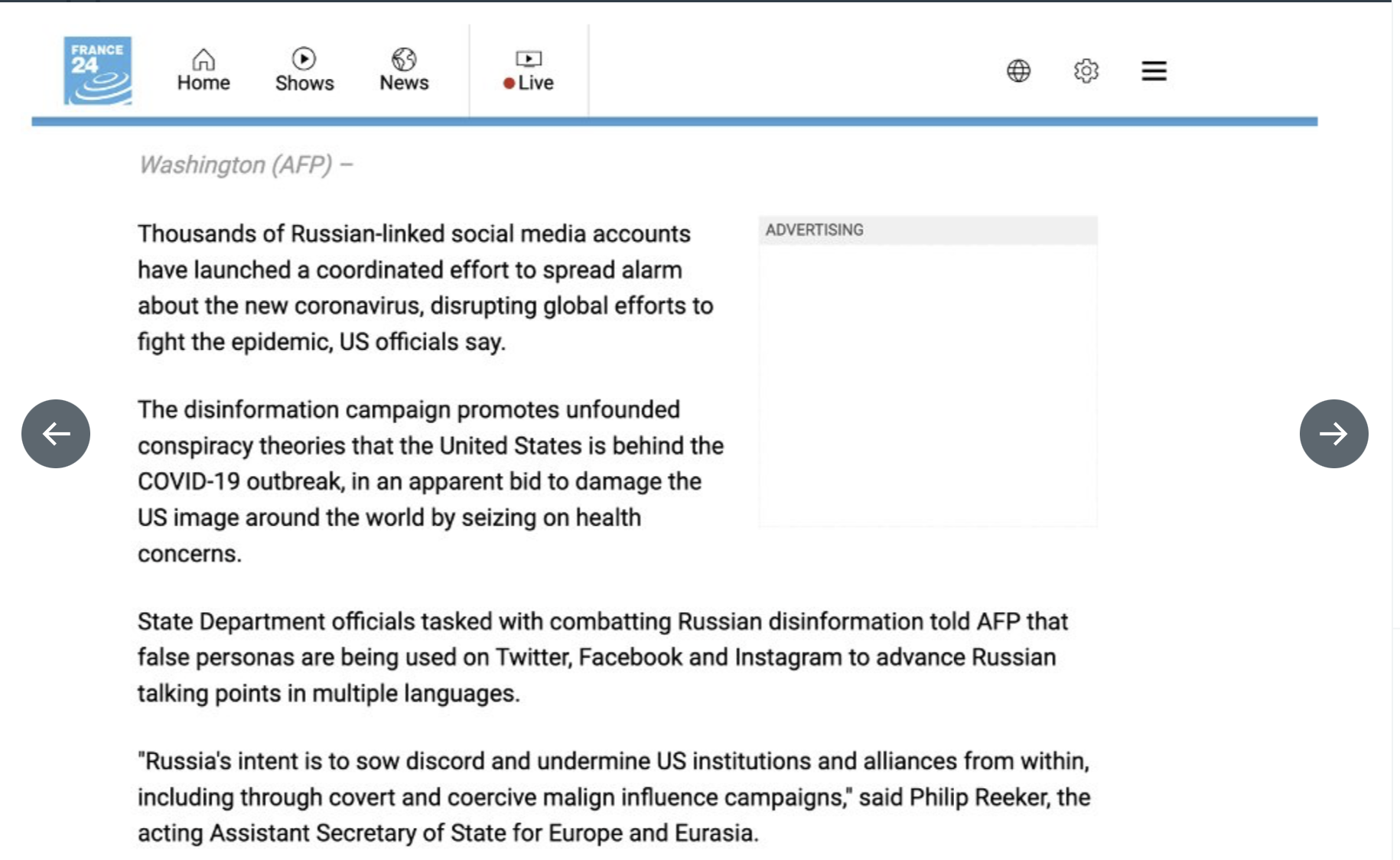Open the settings gear icon
Viewport: 1400px width, 860px height.
[x=1086, y=71]
